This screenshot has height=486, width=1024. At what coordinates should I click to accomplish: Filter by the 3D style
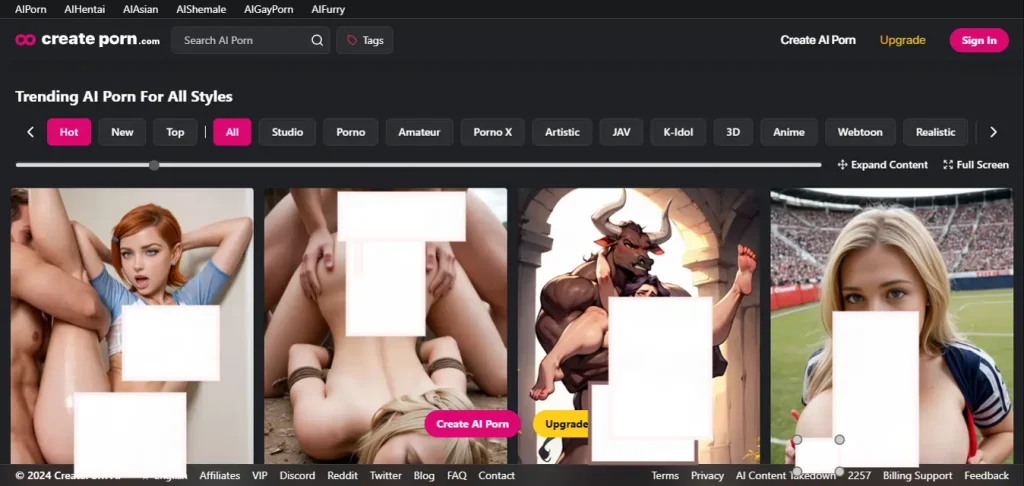pyautogui.click(x=733, y=132)
